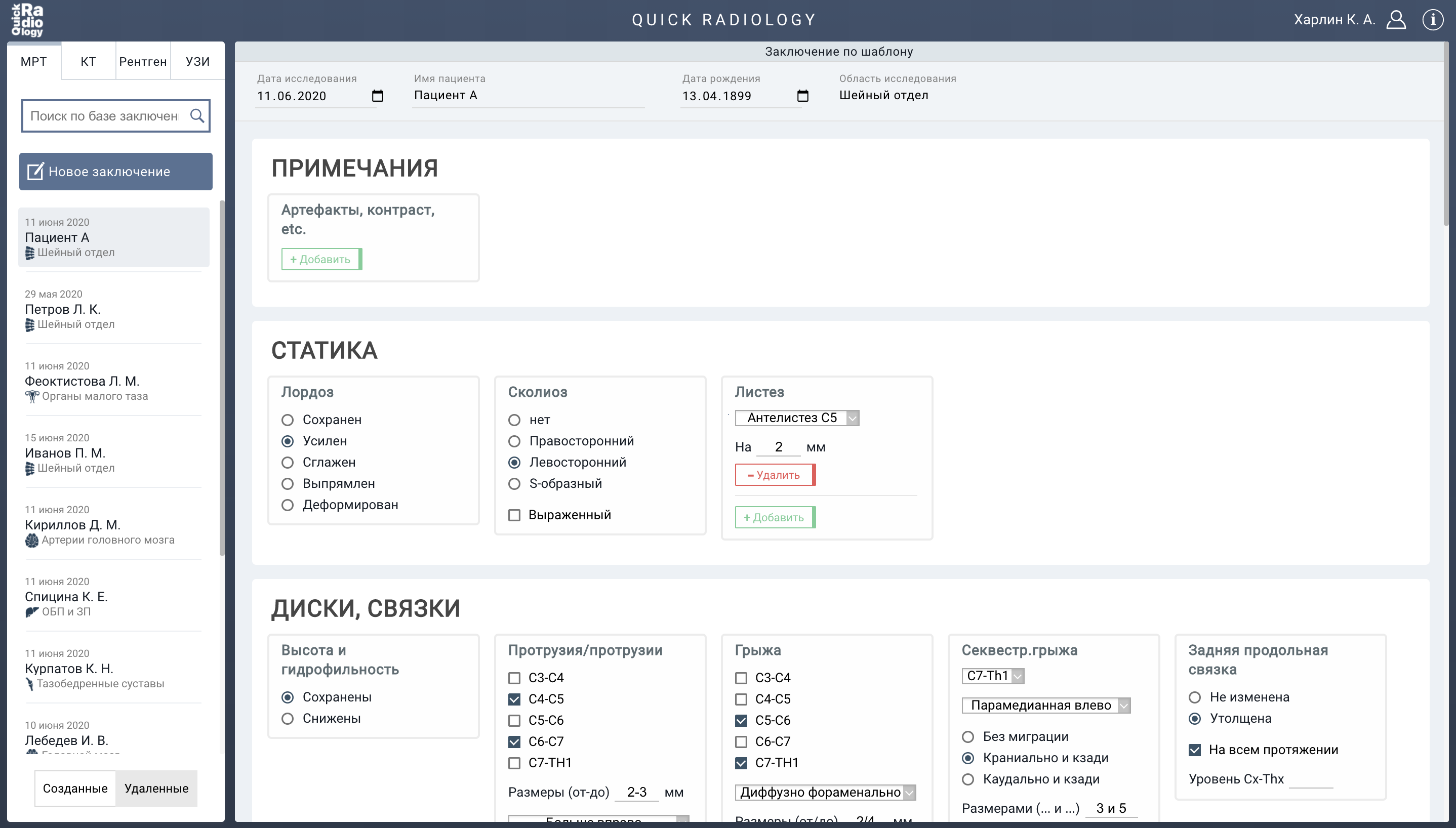Screen dimensions: 1456x828
Task: Open the user profile icon
Action: [x=1396, y=20]
